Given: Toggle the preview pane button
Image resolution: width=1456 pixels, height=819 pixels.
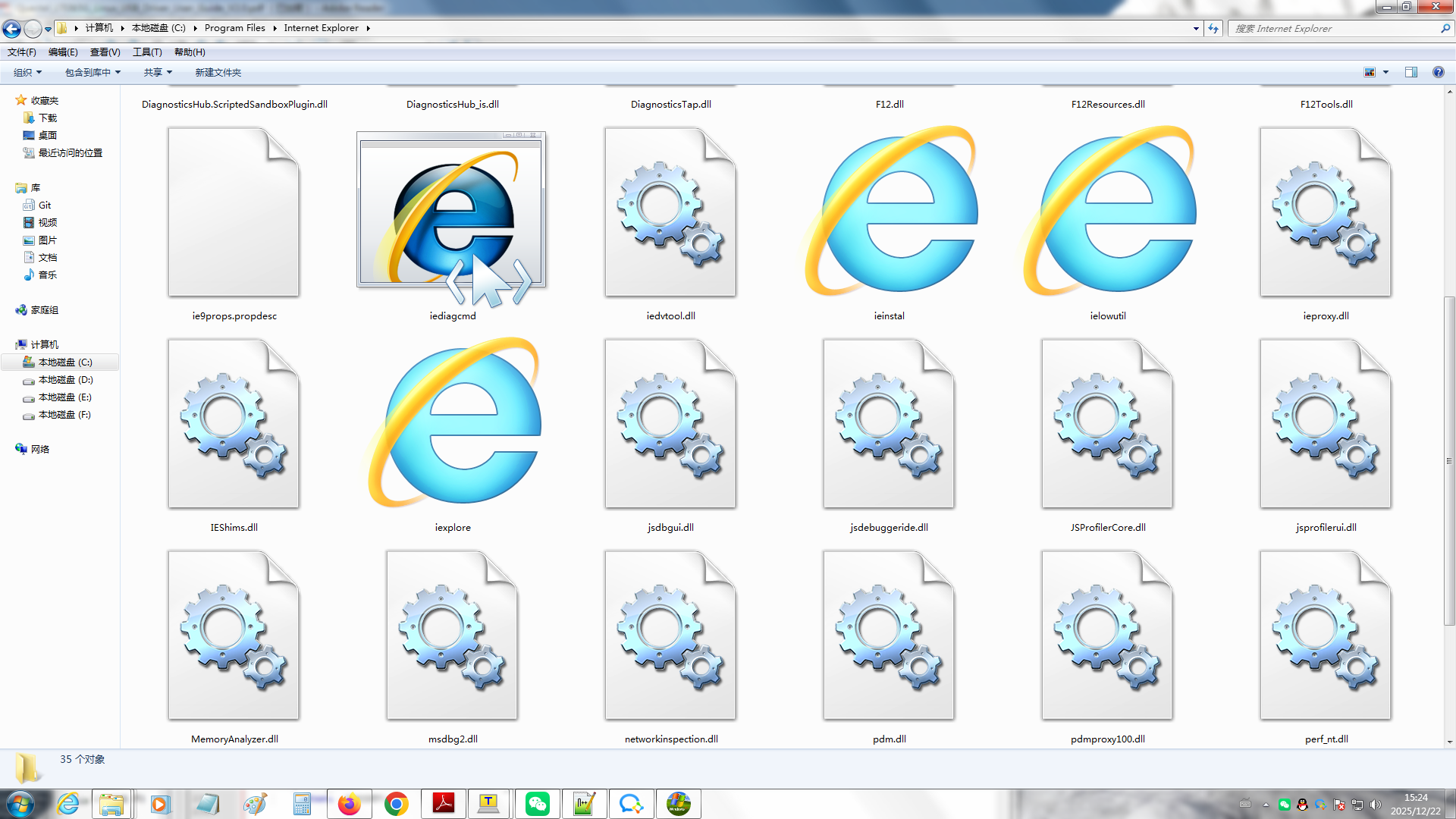Looking at the screenshot, I should pos(1411,72).
